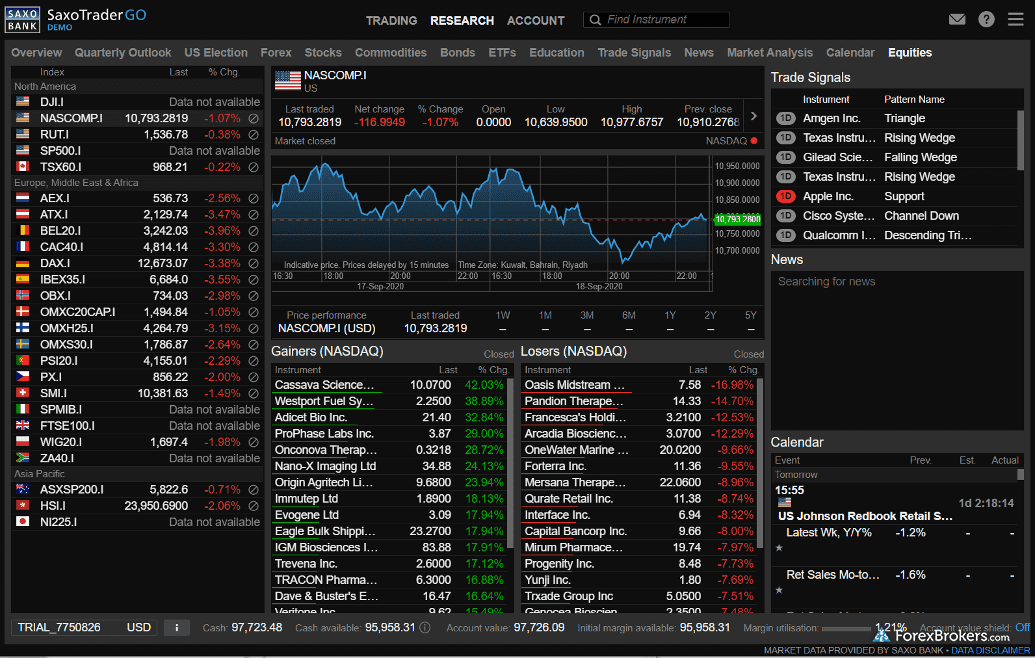Click info icon next to Cash available
1035x658 pixels.
coord(425,628)
